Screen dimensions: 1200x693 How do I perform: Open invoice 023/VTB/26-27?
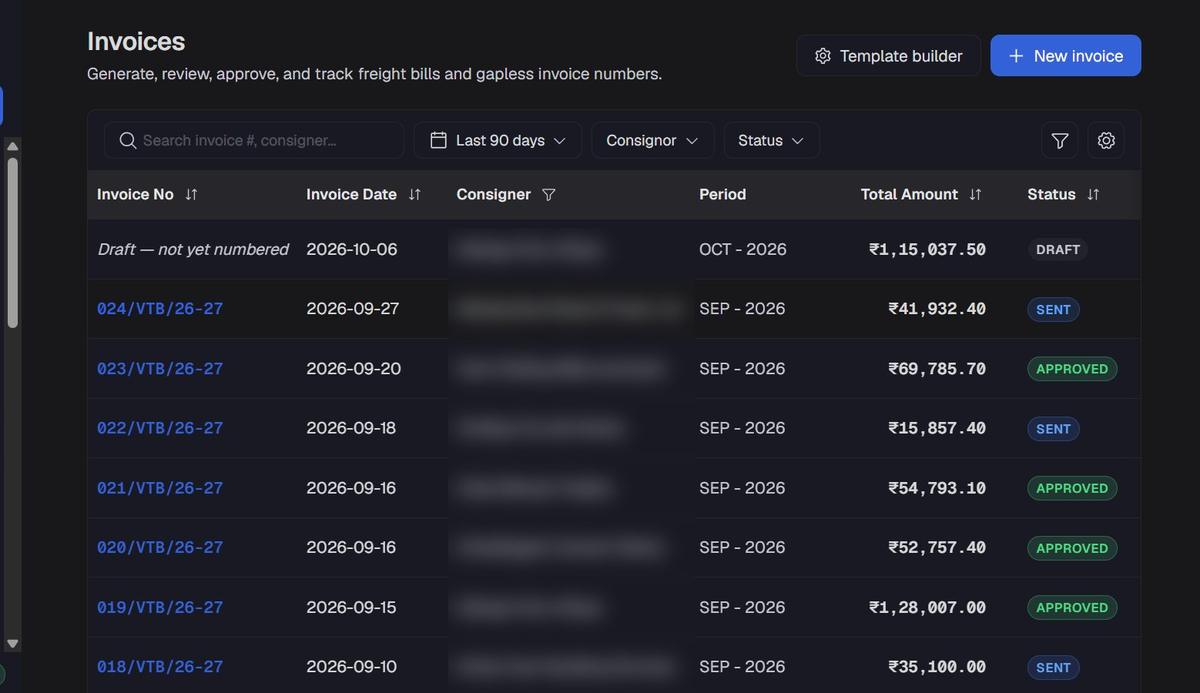pos(160,369)
